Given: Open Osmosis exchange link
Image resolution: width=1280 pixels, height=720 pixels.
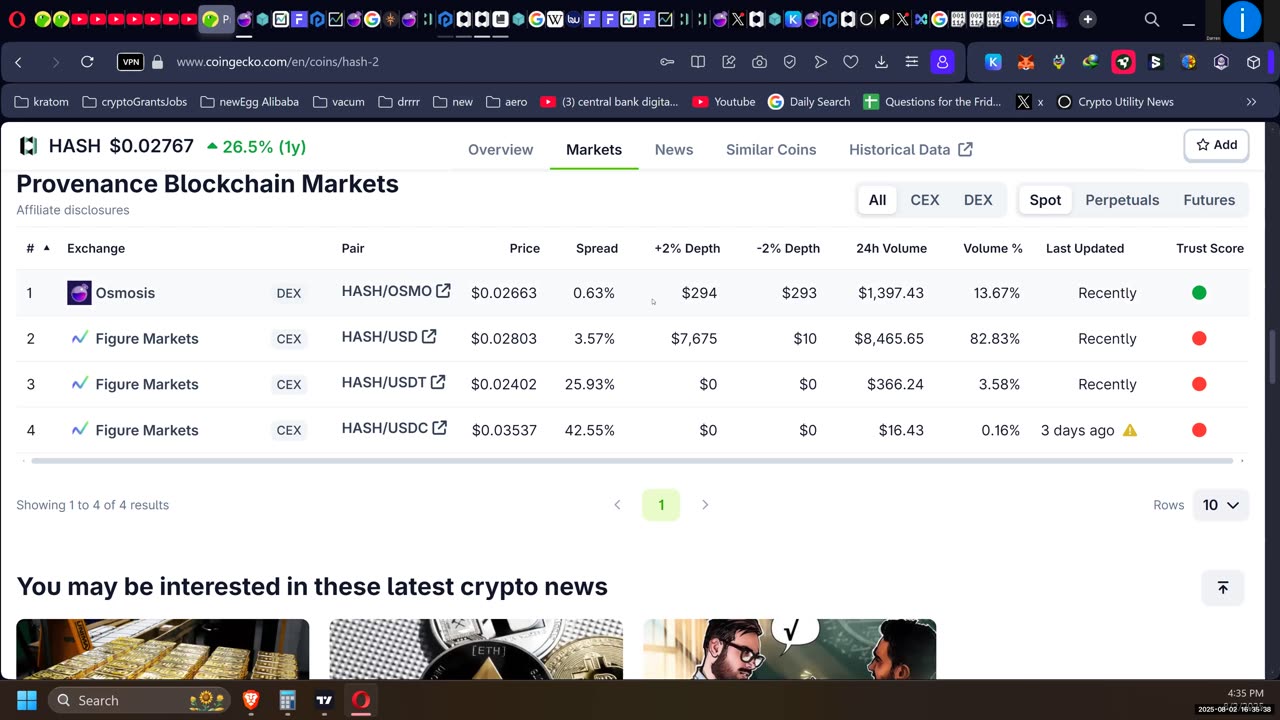Looking at the screenshot, I should [x=111, y=293].
